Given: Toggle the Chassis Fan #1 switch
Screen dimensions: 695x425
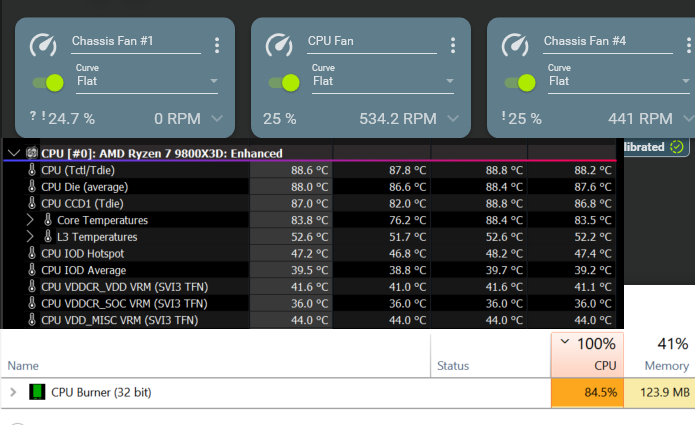Looking at the screenshot, I should [48, 82].
